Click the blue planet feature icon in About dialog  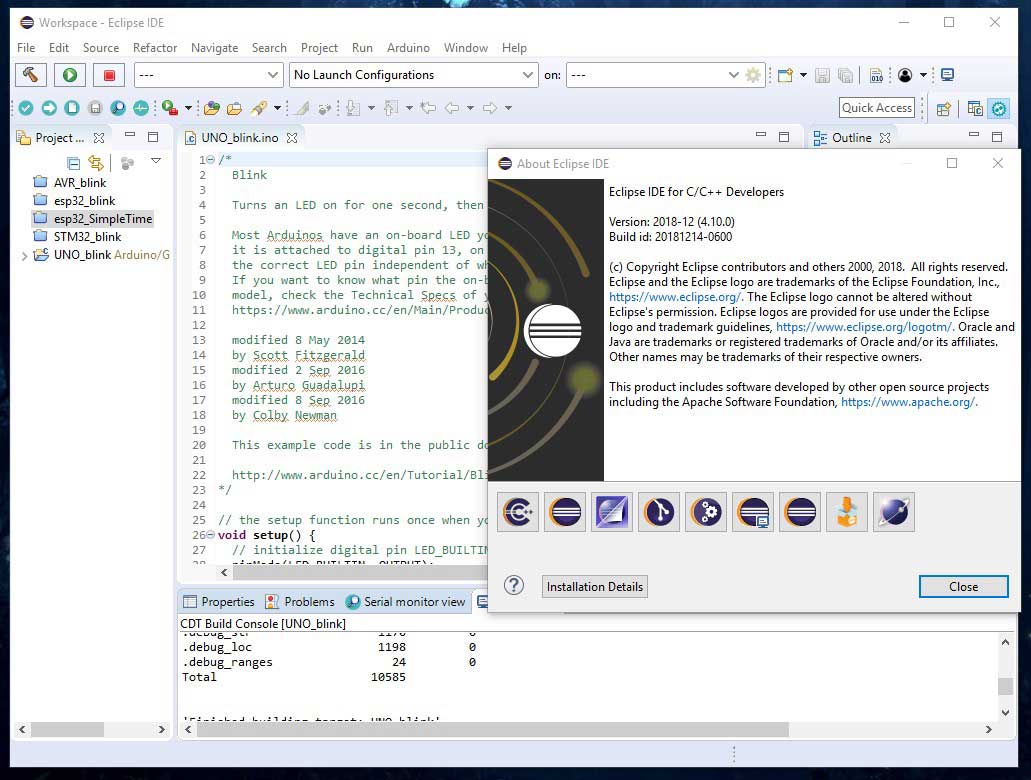pos(894,512)
